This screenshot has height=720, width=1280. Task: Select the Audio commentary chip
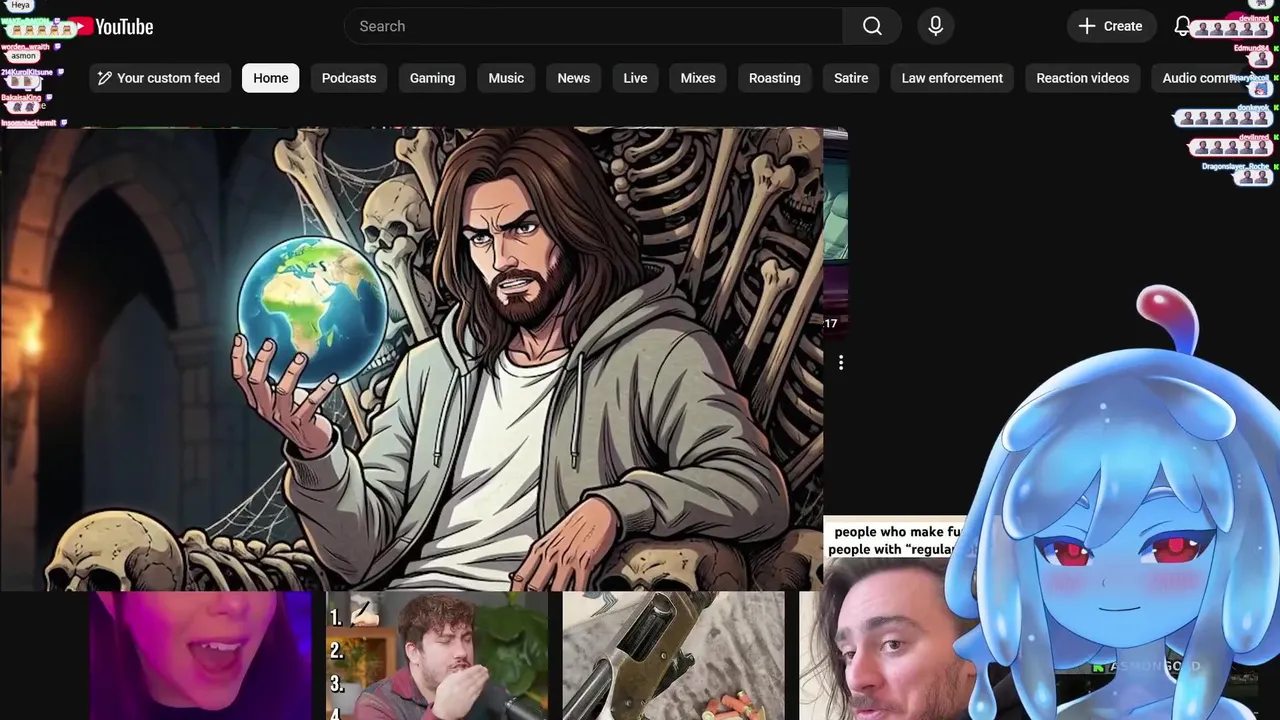pyautogui.click(x=1207, y=78)
